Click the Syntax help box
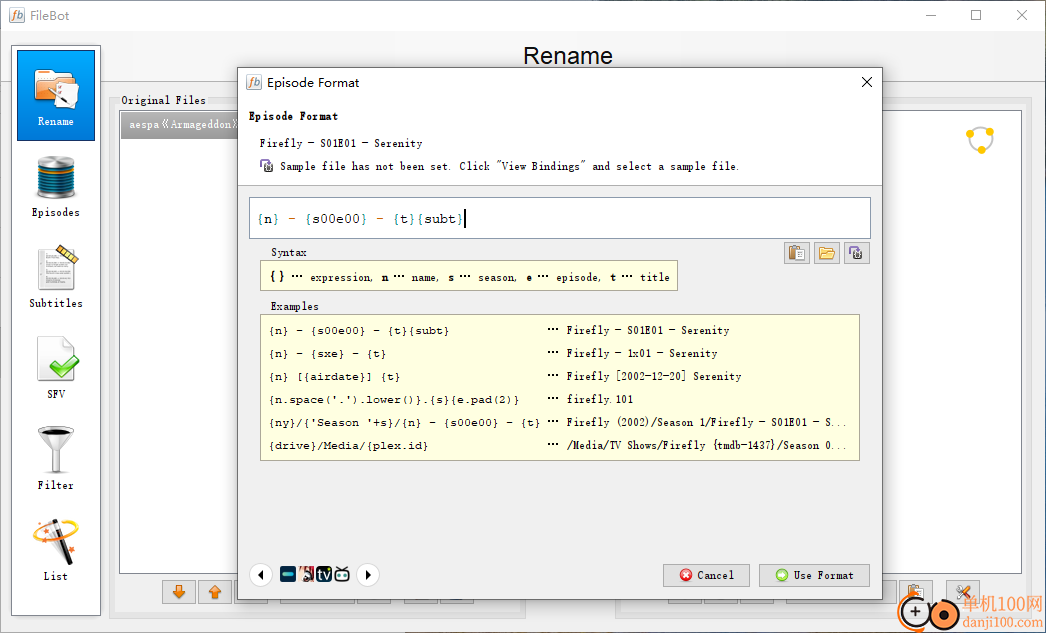Image resolution: width=1046 pixels, height=633 pixels. [x=469, y=275]
